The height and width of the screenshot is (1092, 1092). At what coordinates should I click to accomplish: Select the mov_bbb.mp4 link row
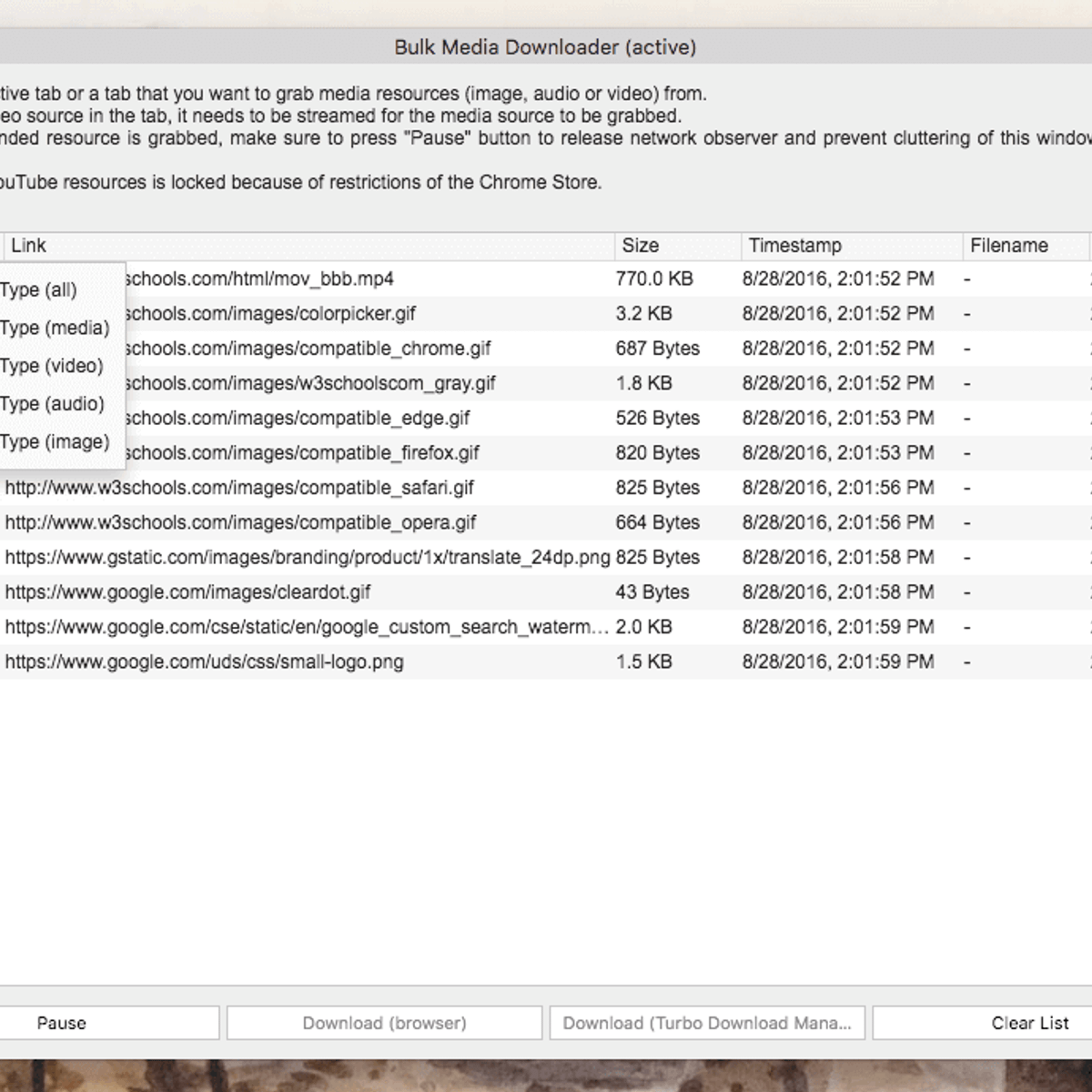click(x=258, y=278)
